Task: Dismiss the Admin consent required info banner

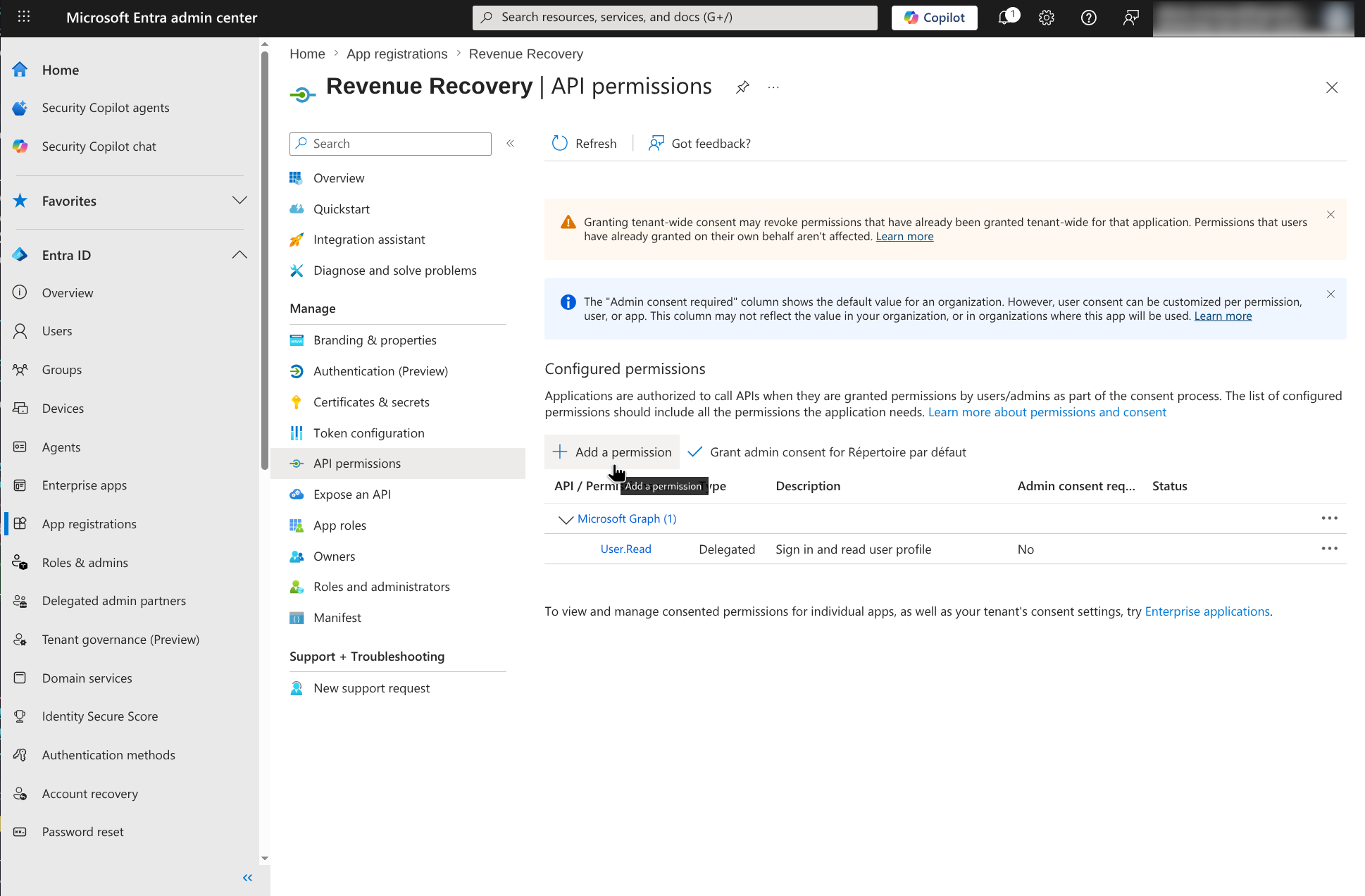Action: 1330,294
